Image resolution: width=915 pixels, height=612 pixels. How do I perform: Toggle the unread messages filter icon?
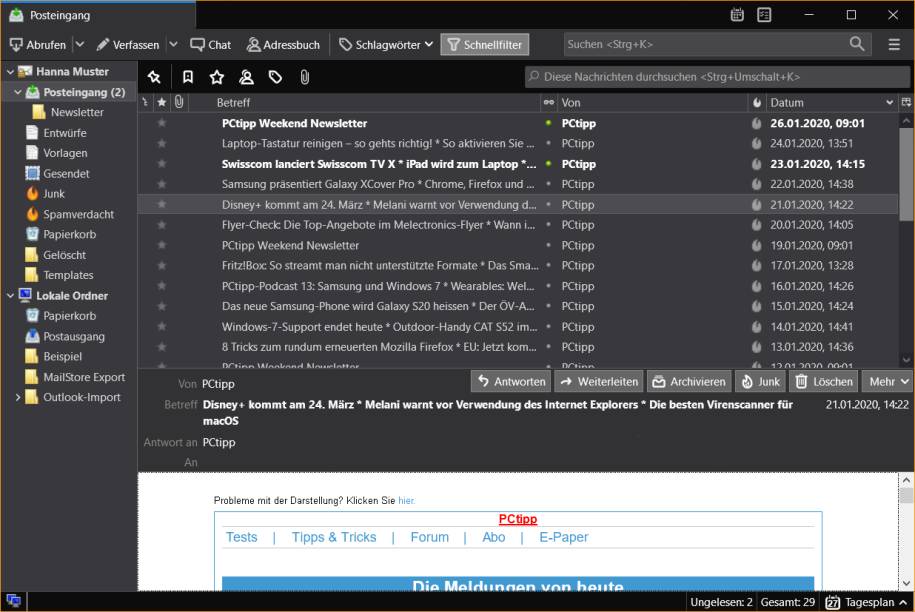point(188,77)
